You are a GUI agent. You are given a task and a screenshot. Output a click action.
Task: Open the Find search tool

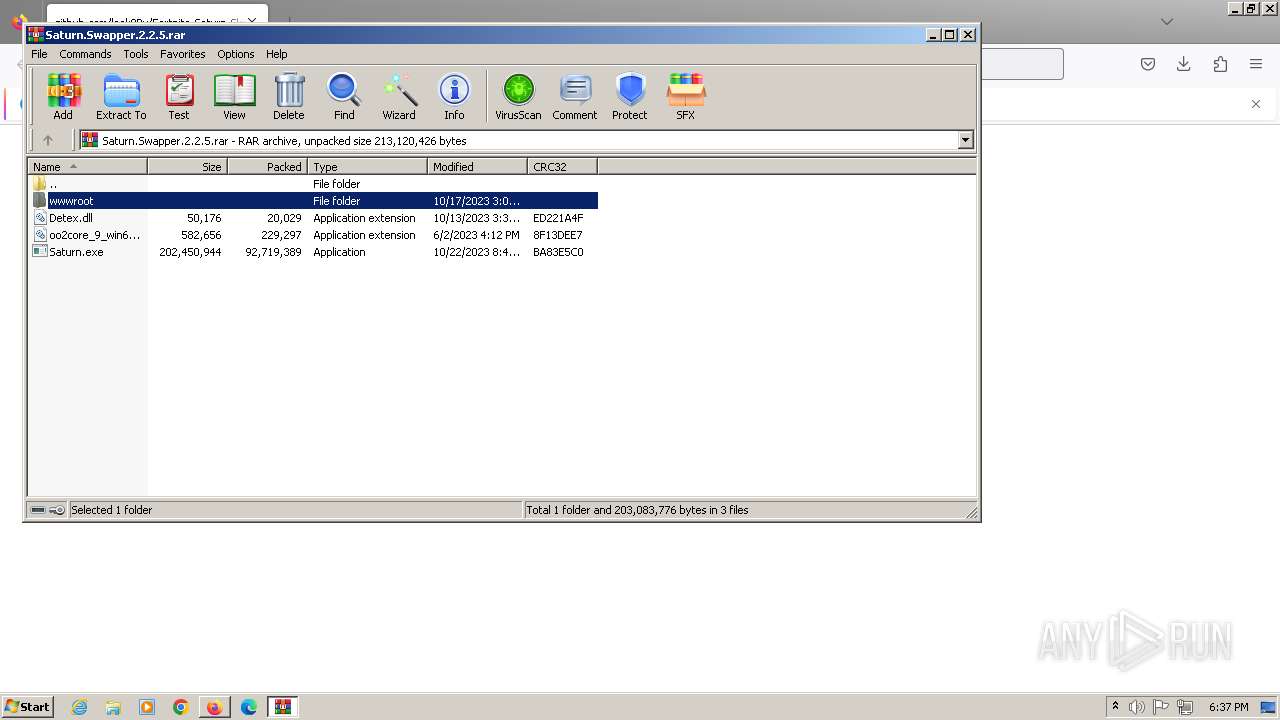[344, 97]
